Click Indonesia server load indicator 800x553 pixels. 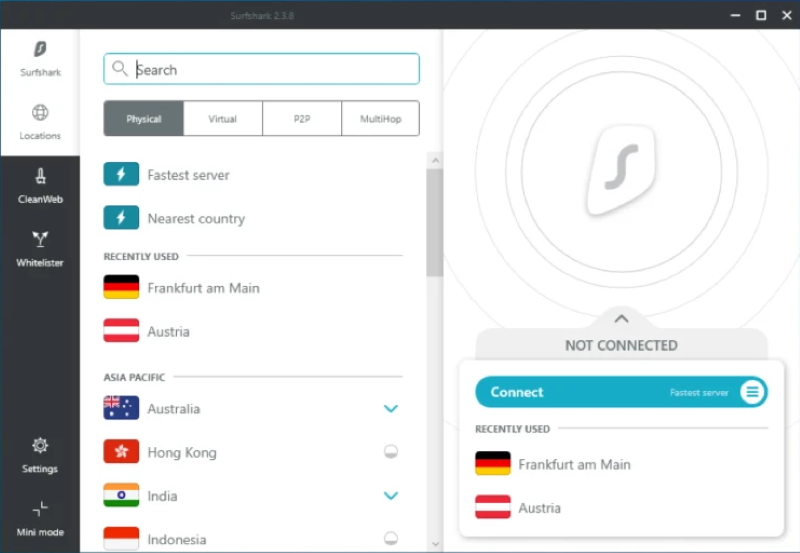click(391, 538)
